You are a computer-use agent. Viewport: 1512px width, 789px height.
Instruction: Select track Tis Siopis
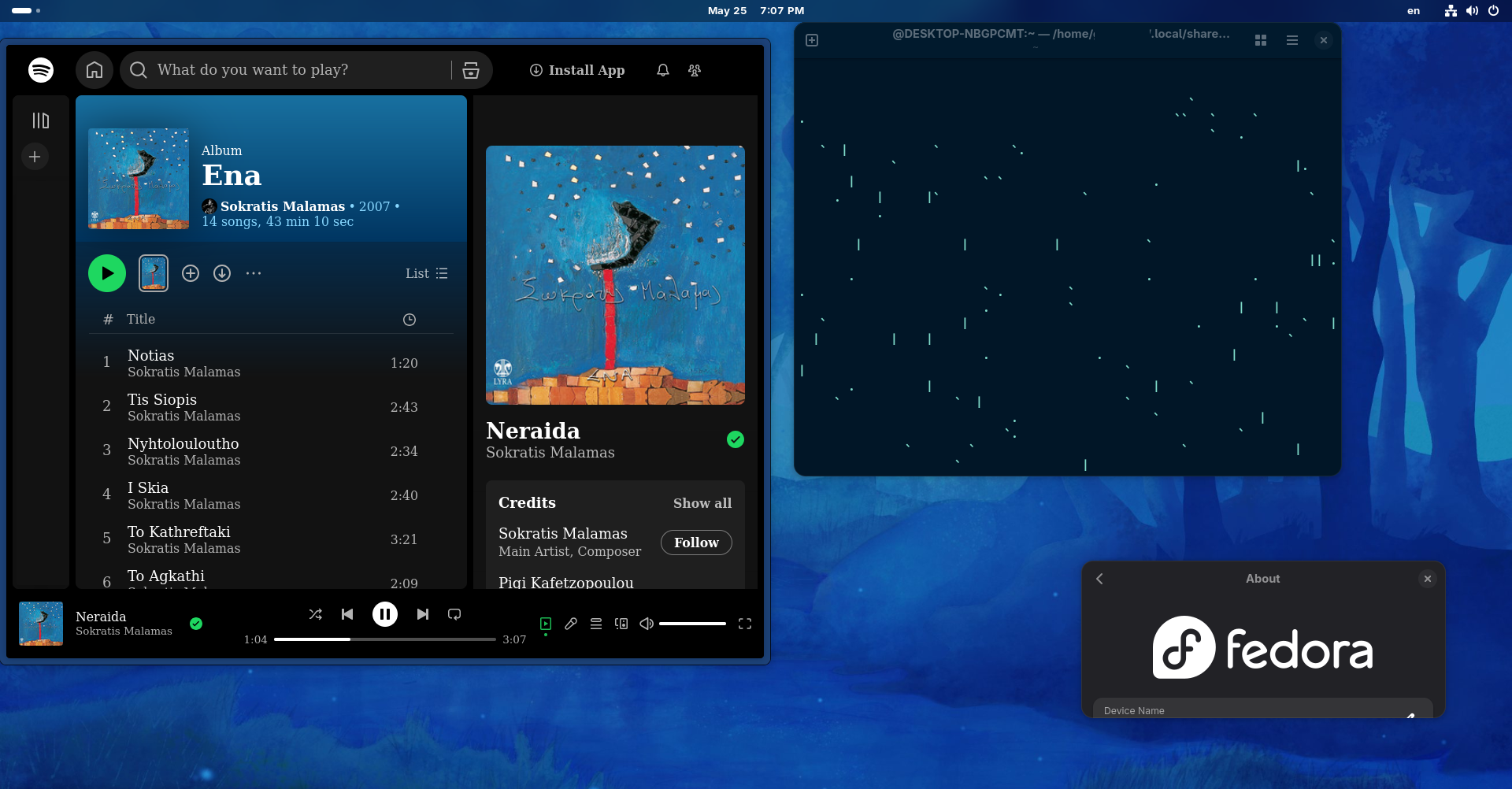pos(271,407)
